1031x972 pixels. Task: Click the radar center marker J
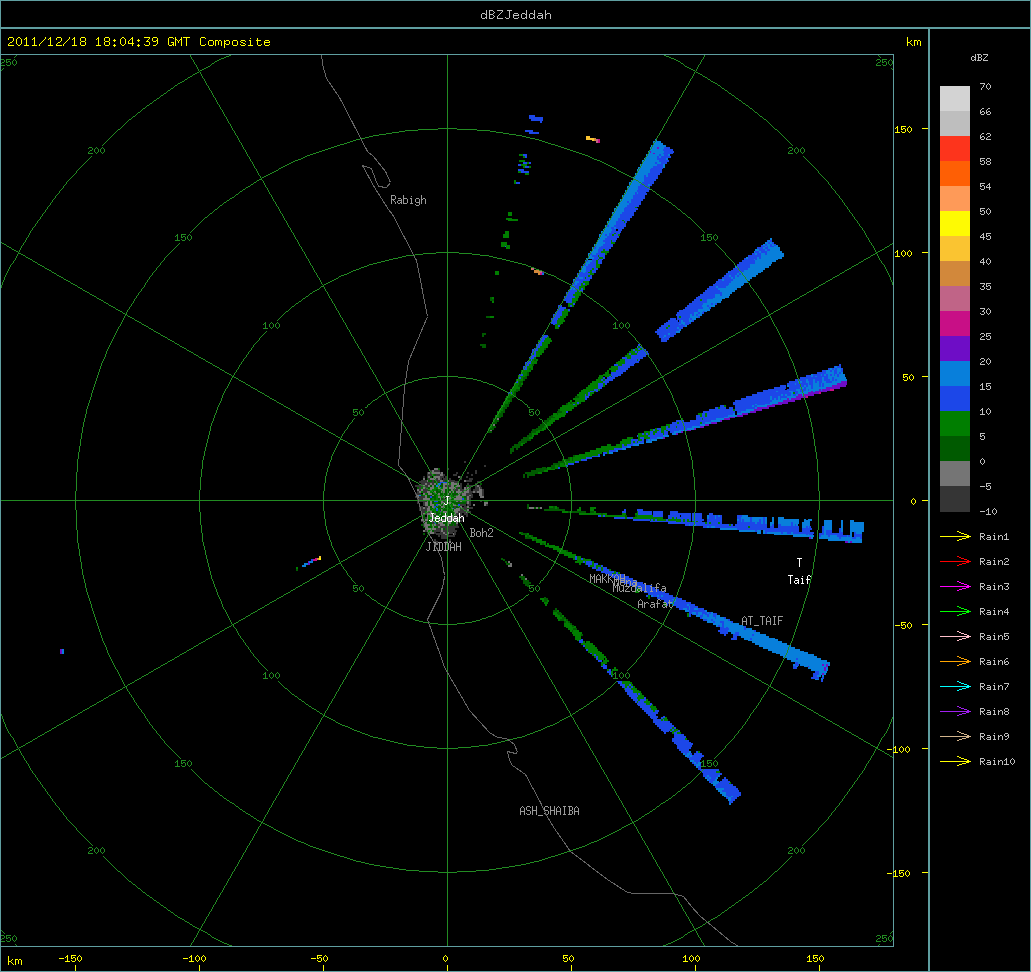pyautogui.click(x=447, y=501)
